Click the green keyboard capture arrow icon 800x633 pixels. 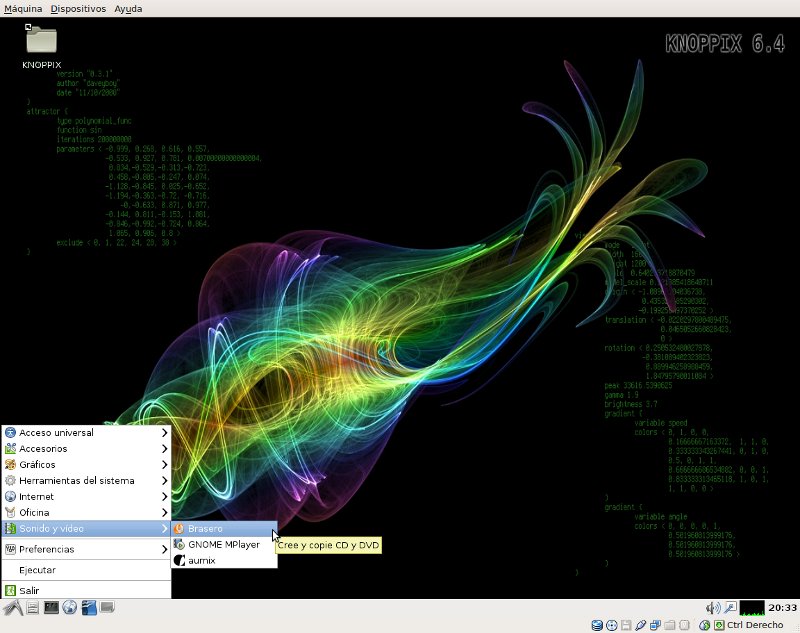(x=719, y=625)
